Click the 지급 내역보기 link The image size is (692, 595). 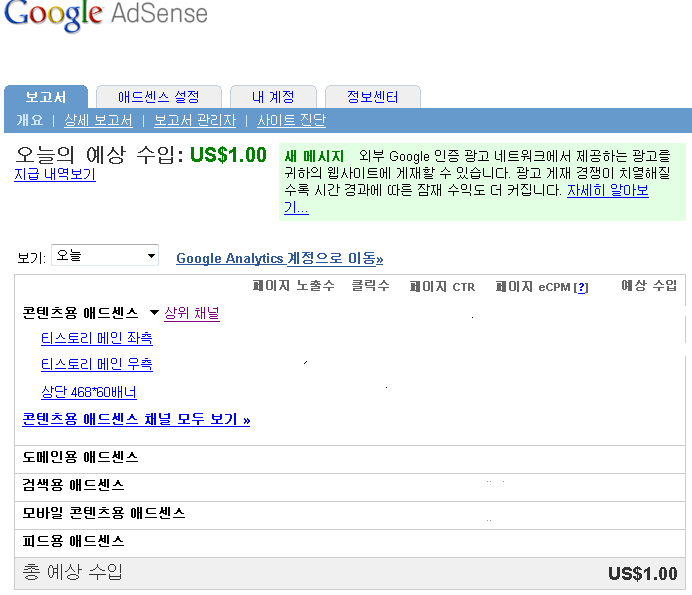tap(55, 174)
